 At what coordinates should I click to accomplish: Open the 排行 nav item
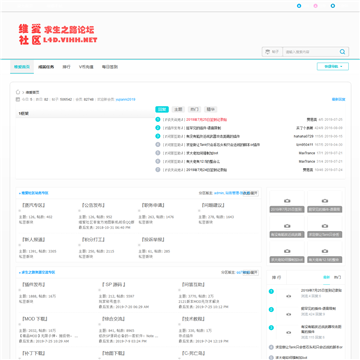(67, 67)
